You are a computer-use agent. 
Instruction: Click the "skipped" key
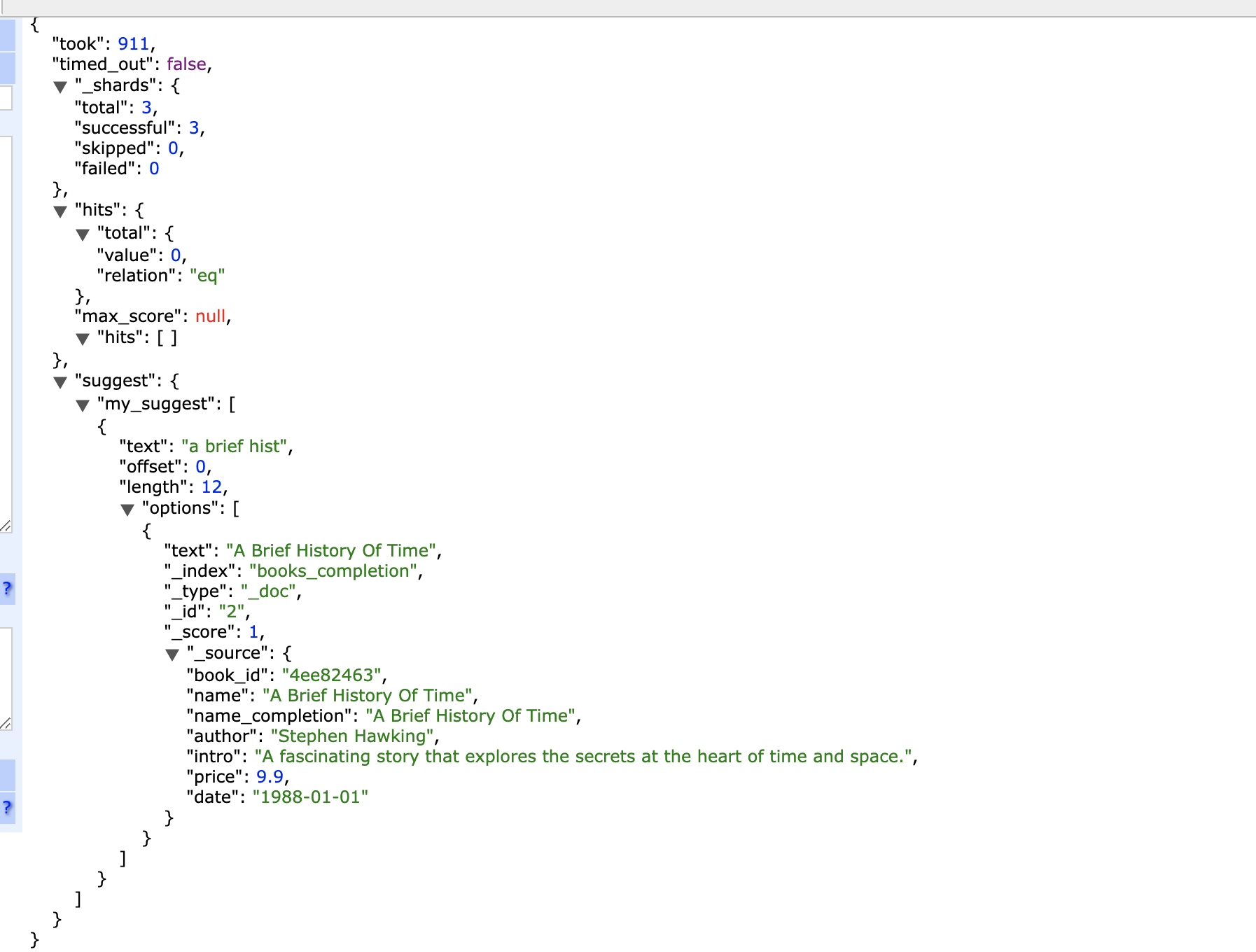coord(115,148)
